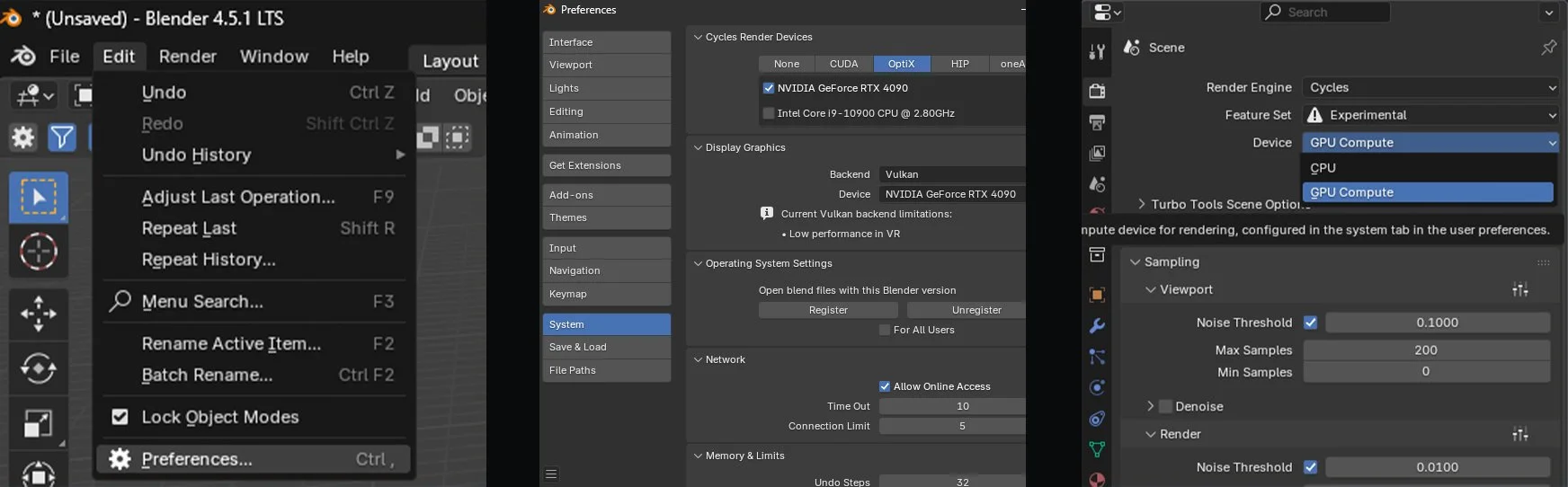Collapse the Memory & Limits panel
Screen dimensions: 1568x487
point(698,456)
